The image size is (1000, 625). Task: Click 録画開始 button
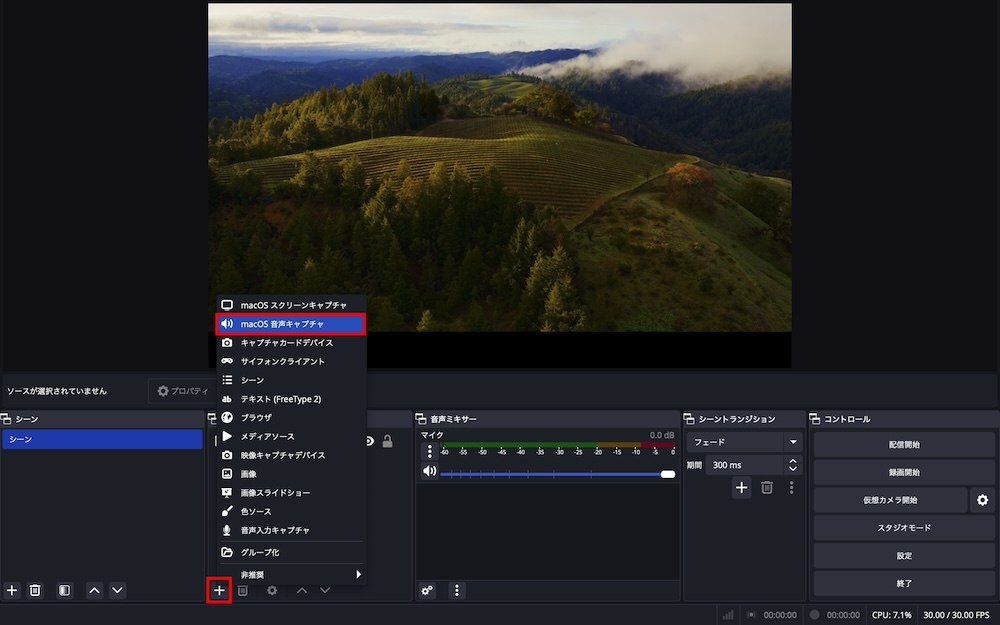904,473
